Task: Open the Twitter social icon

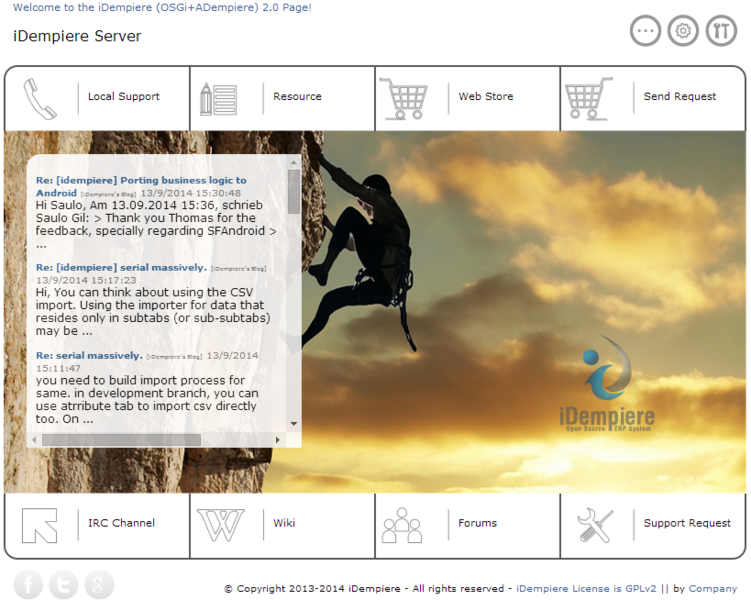Action: tap(63, 584)
